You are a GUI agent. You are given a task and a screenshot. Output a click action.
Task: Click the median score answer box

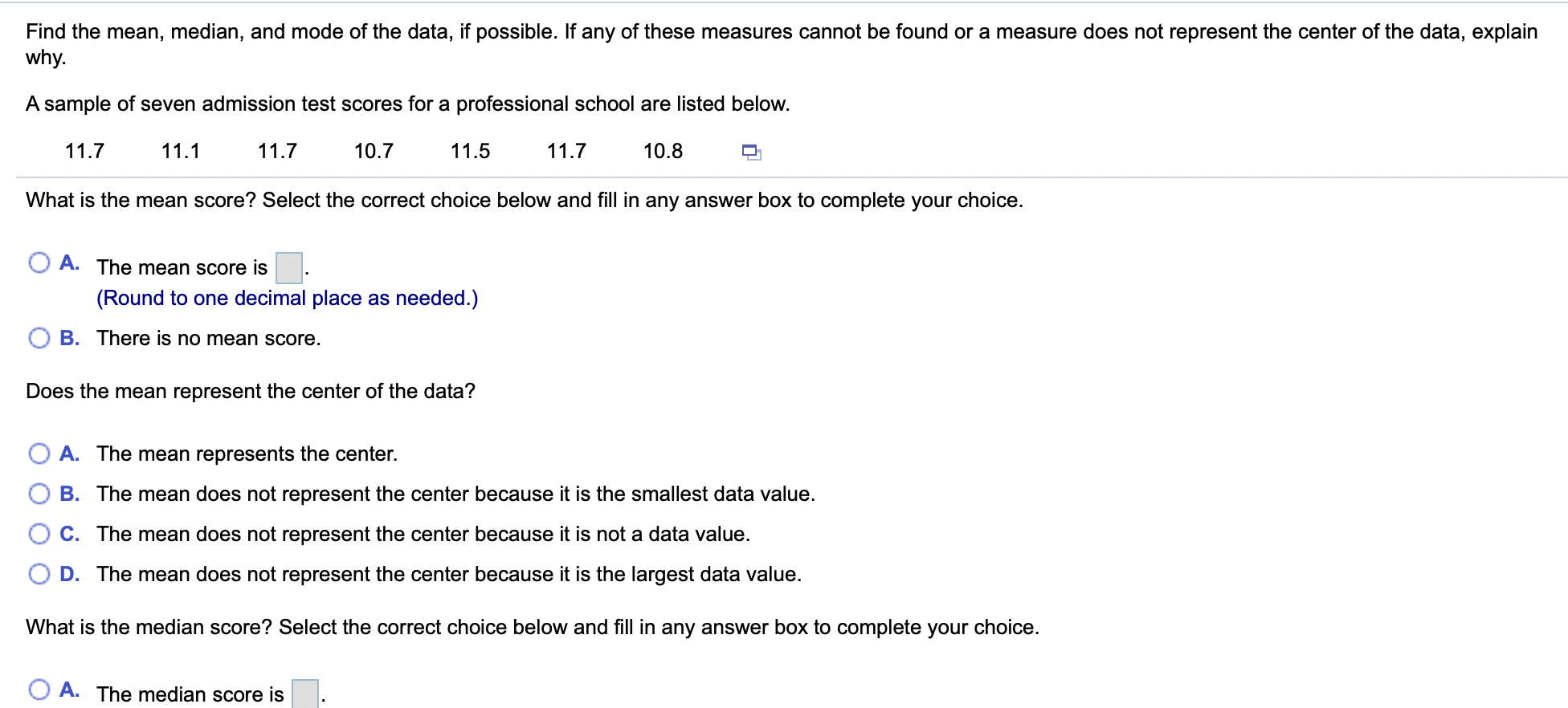tap(304, 692)
